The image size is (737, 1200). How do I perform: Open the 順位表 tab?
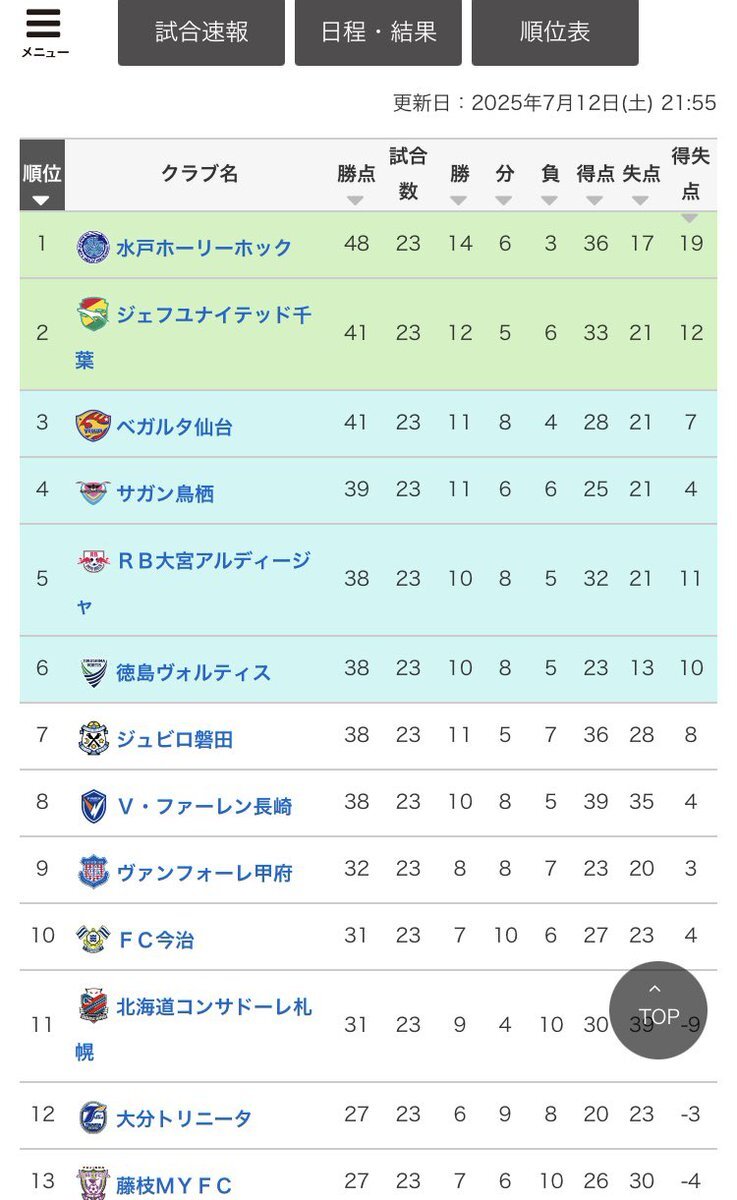555,32
